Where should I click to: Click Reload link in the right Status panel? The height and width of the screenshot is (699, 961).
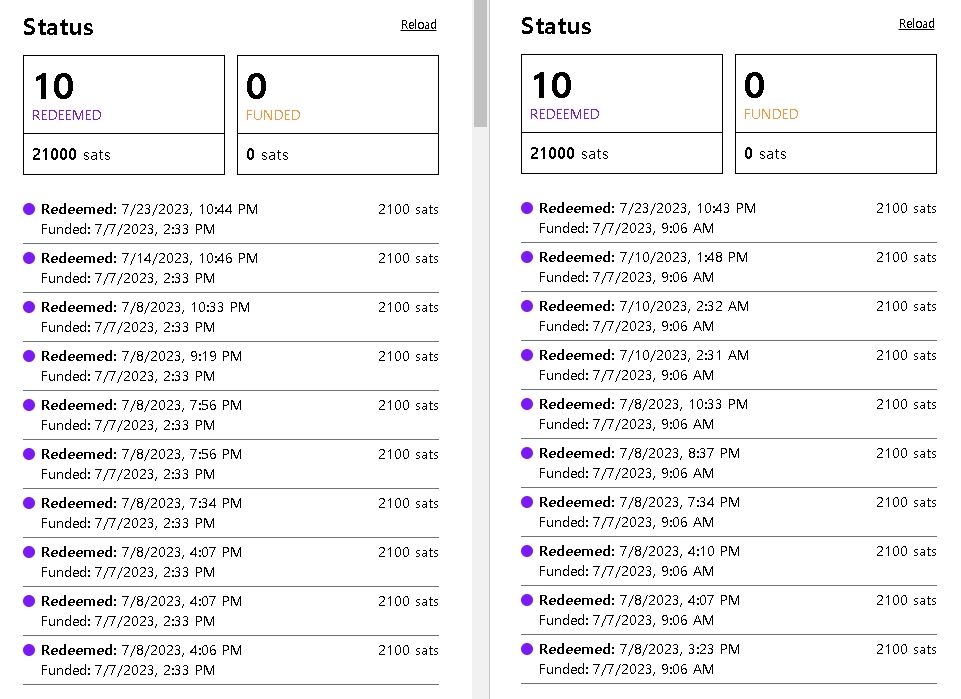coord(916,24)
